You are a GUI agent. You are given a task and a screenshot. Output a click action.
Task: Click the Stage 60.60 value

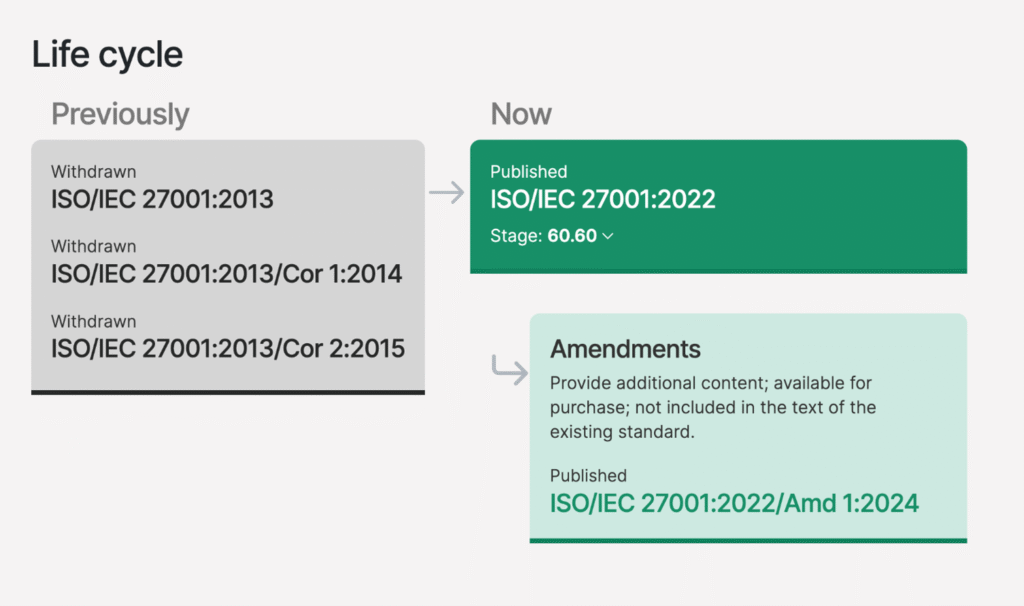tap(572, 237)
